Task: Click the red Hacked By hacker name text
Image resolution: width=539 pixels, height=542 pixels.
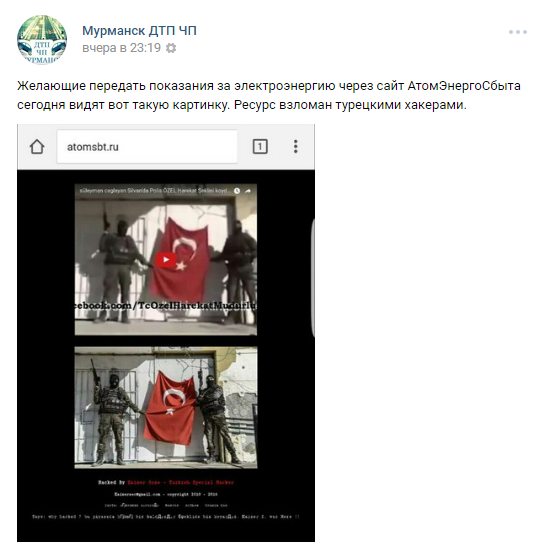Action: [180, 482]
